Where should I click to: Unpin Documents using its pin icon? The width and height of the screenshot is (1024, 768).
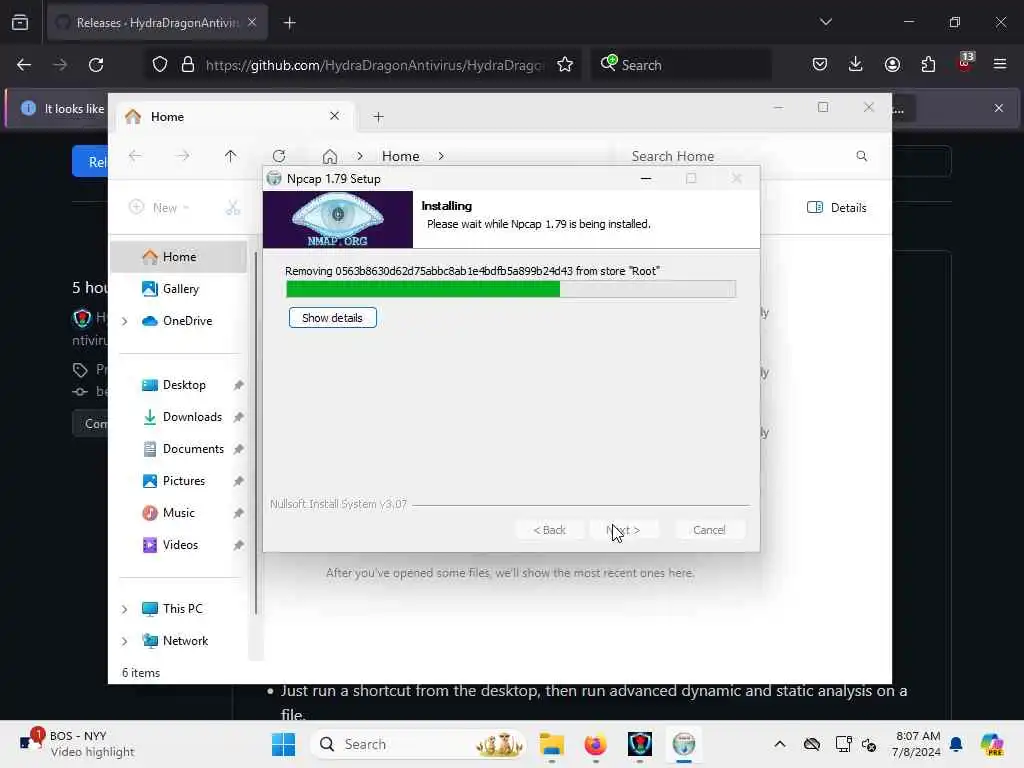(x=238, y=449)
